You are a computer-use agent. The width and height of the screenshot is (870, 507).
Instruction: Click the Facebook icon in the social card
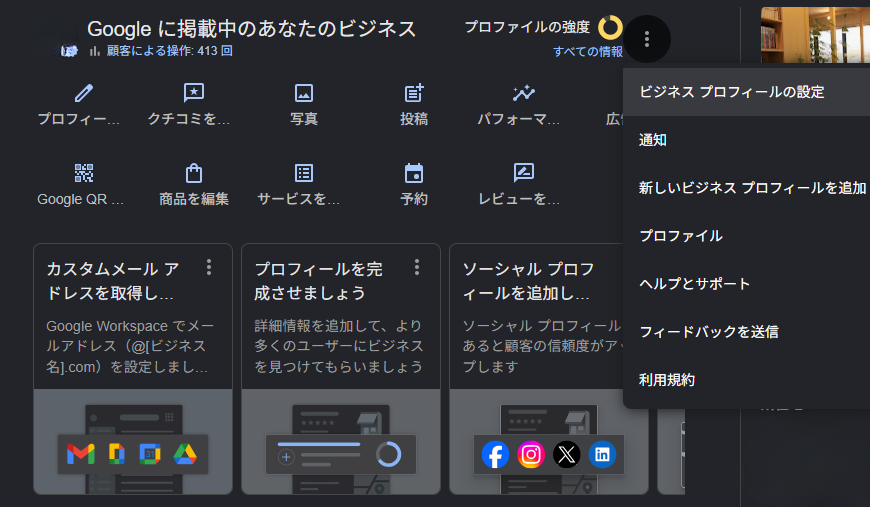click(495, 455)
